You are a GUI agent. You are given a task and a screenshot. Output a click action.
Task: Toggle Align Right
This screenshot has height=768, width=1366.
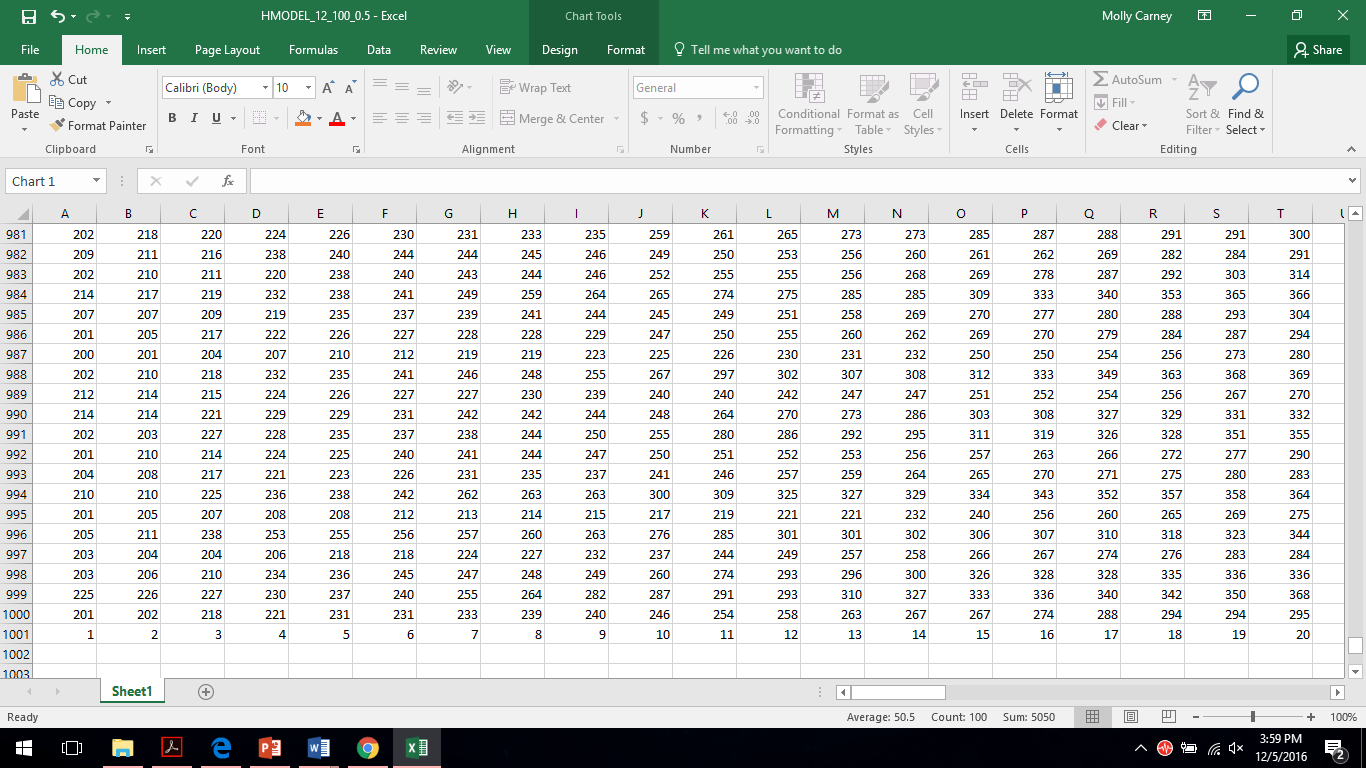tap(424, 118)
